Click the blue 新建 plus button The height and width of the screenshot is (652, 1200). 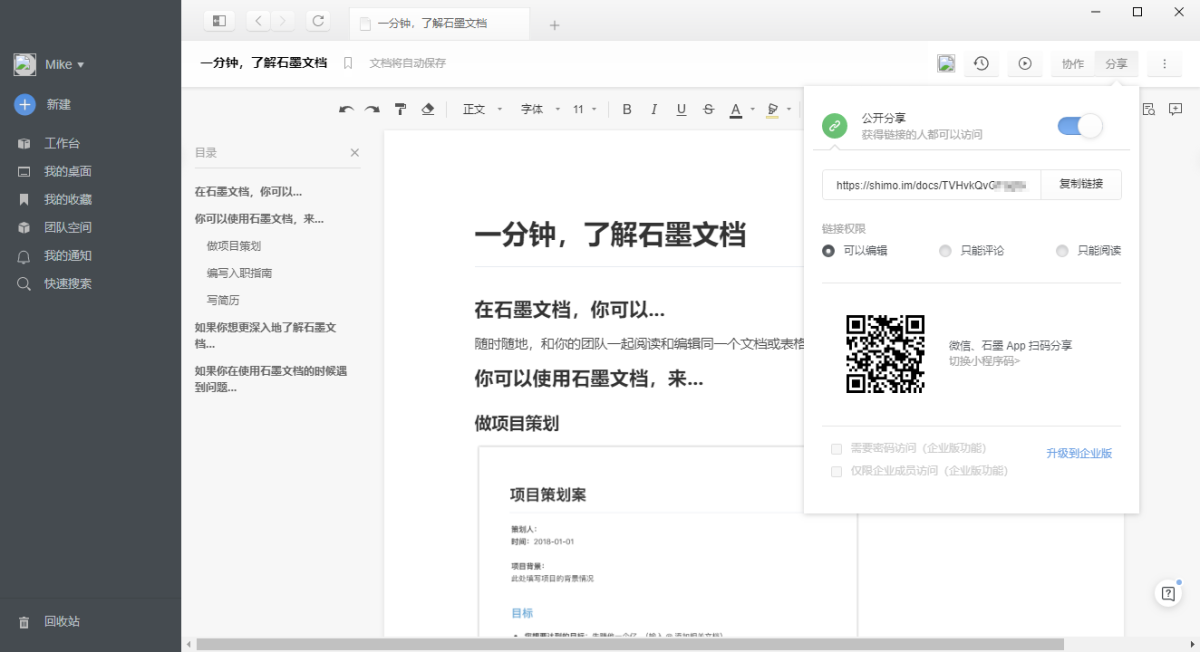coord(25,104)
